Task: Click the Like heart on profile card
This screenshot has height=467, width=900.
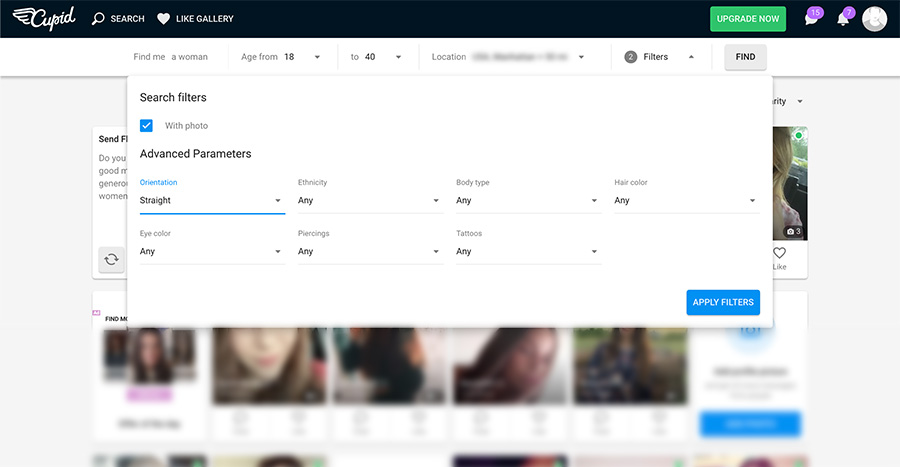Action: [779, 253]
